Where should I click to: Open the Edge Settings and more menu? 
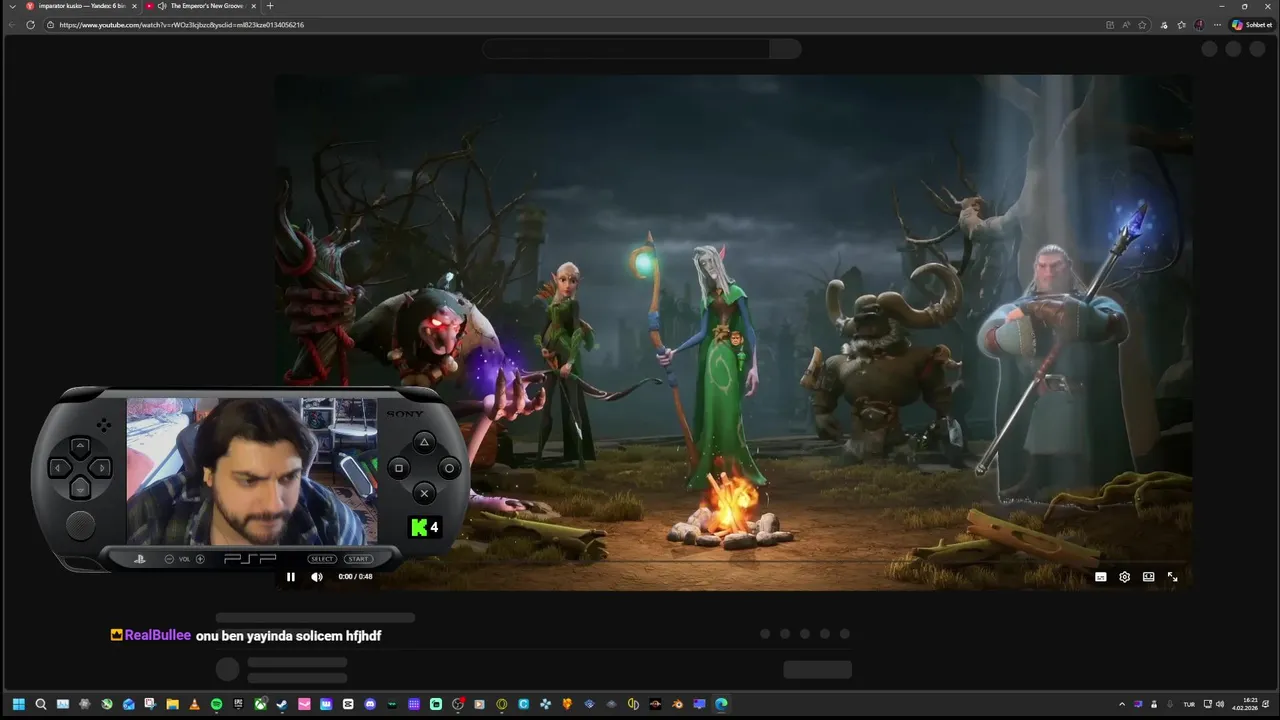coord(1217,25)
